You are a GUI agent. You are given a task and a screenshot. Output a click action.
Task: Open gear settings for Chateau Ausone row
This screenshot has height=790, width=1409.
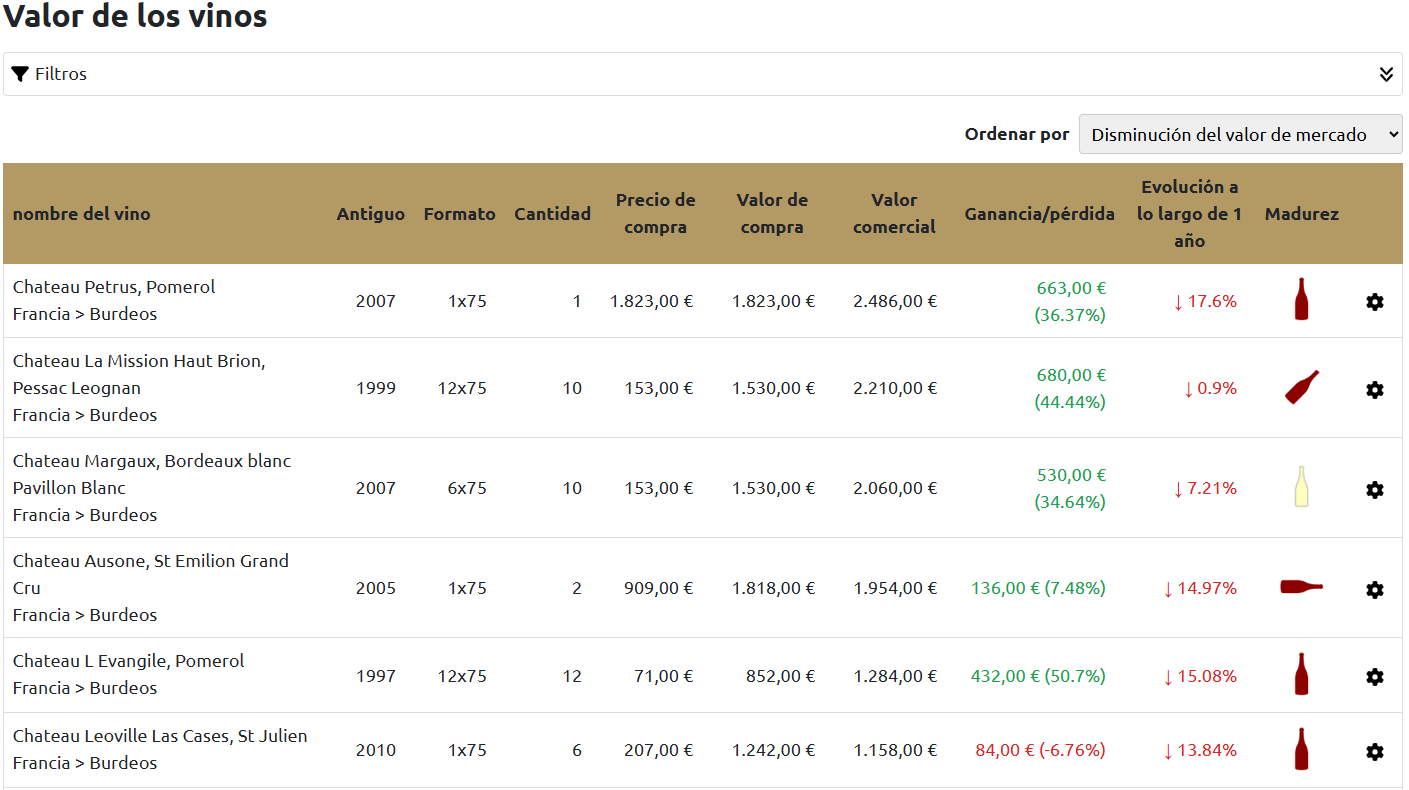point(1375,589)
